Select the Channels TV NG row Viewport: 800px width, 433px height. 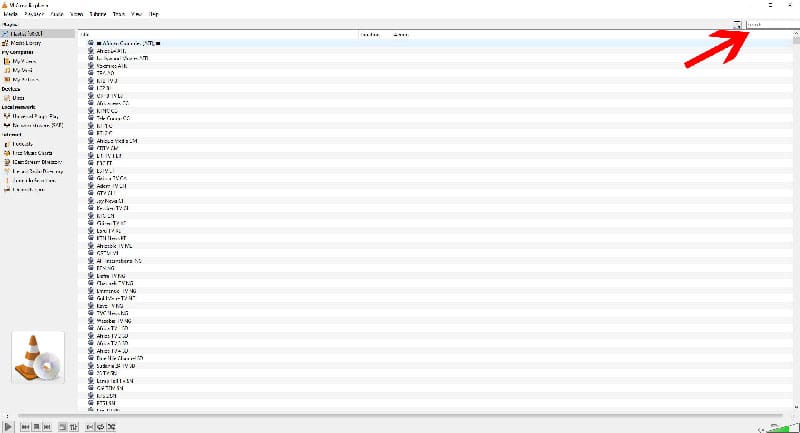(435, 283)
